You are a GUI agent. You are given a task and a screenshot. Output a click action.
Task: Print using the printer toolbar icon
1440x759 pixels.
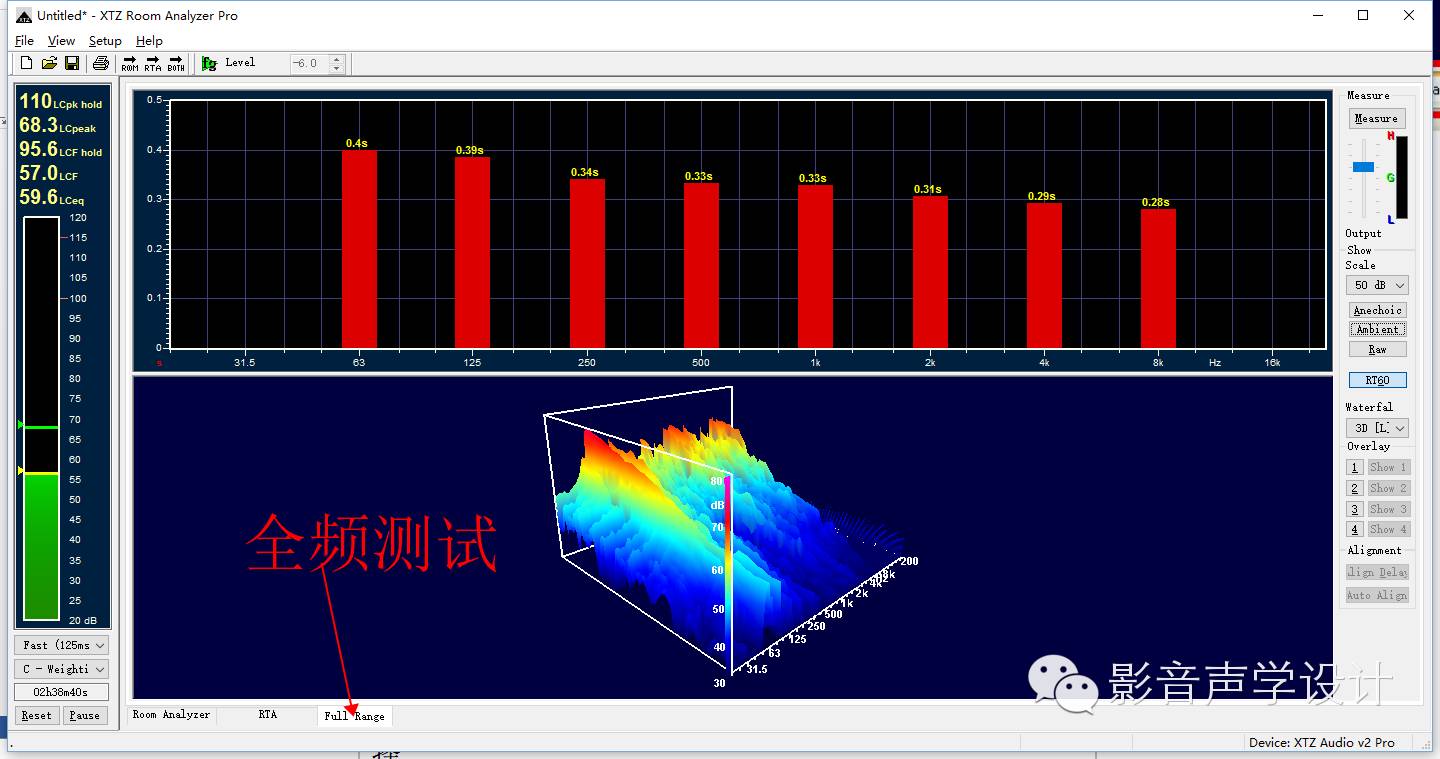pos(101,63)
